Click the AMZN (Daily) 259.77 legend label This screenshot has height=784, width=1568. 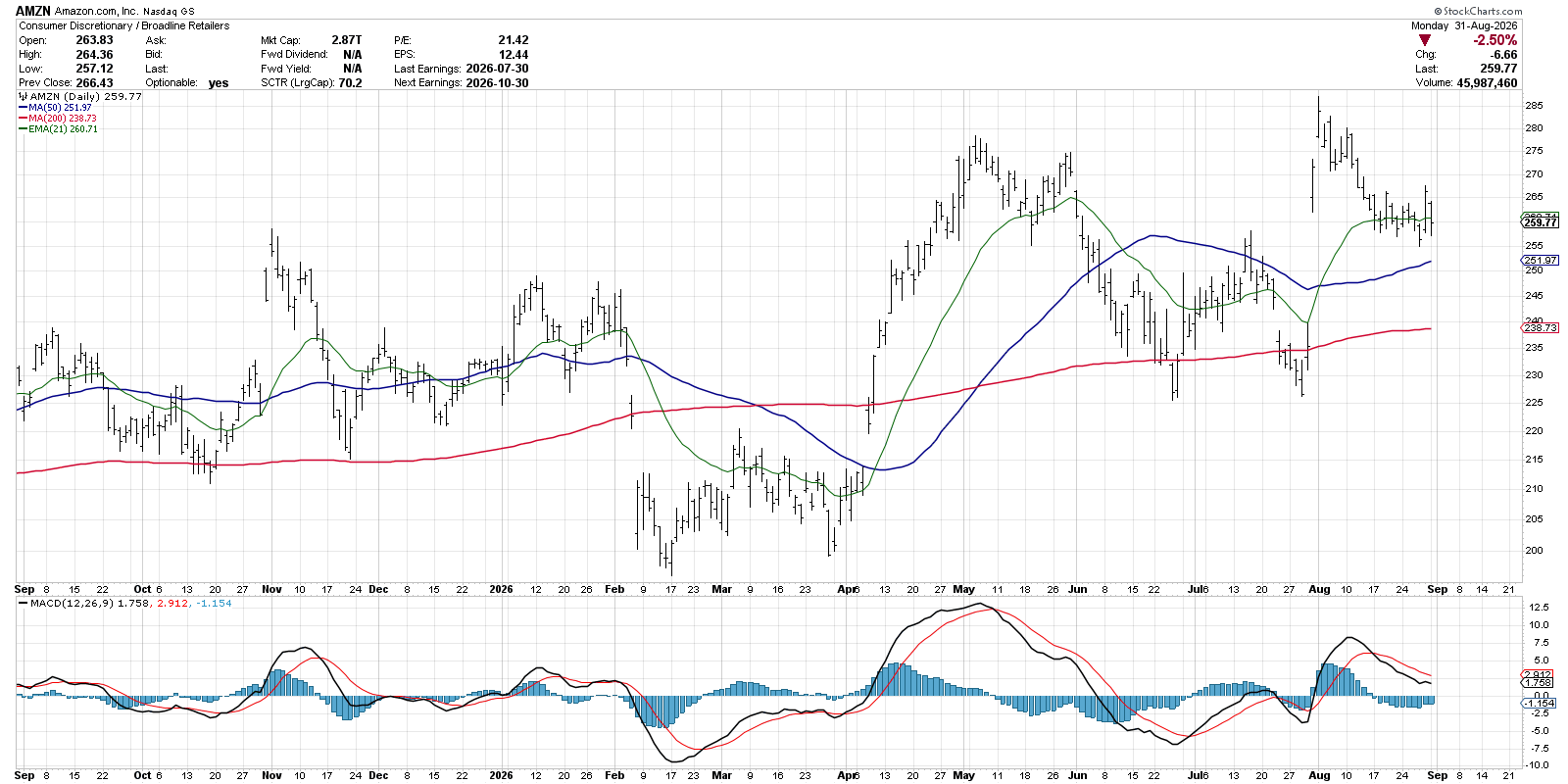pyautogui.click(x=86, y=97)
